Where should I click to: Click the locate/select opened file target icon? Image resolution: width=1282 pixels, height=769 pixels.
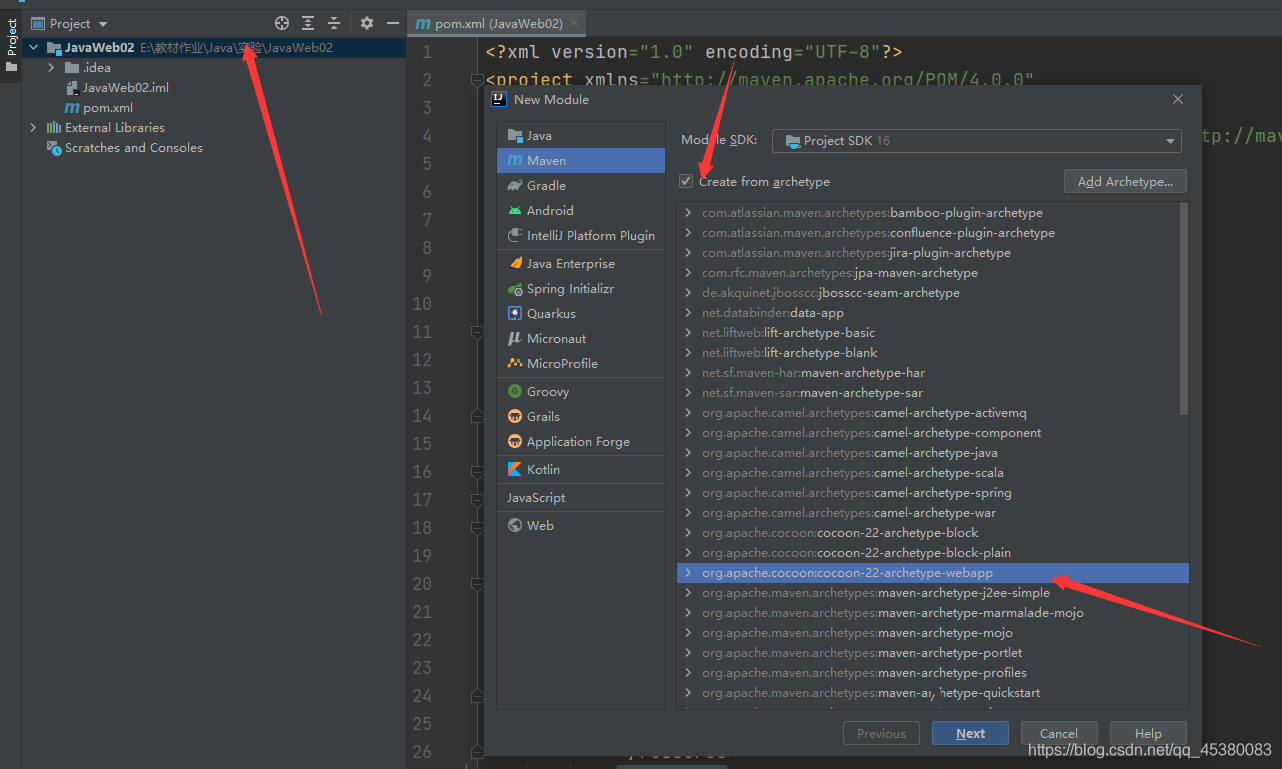282,23
